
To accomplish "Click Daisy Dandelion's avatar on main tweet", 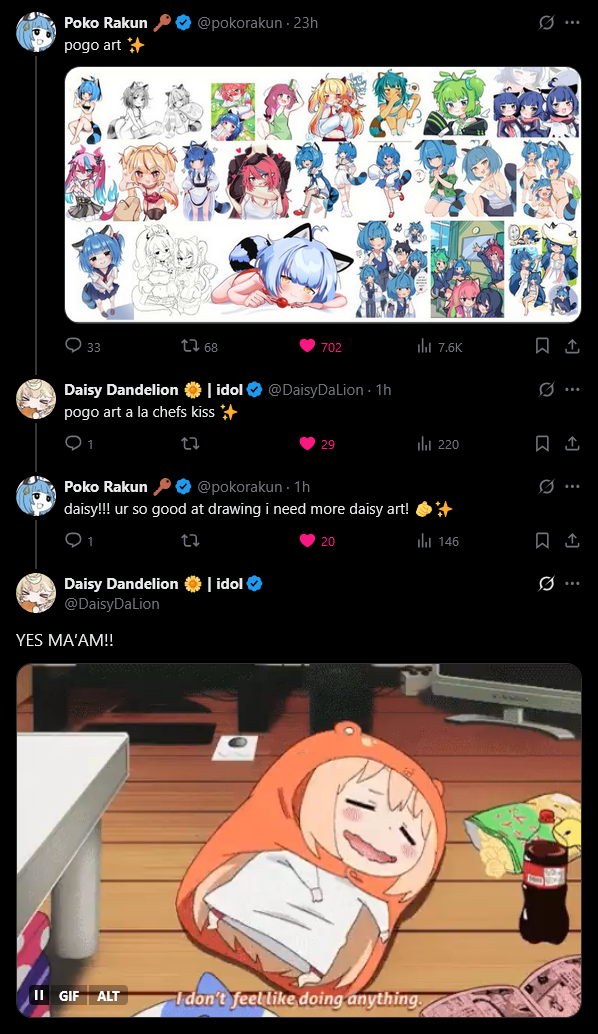I will (36, 593).
